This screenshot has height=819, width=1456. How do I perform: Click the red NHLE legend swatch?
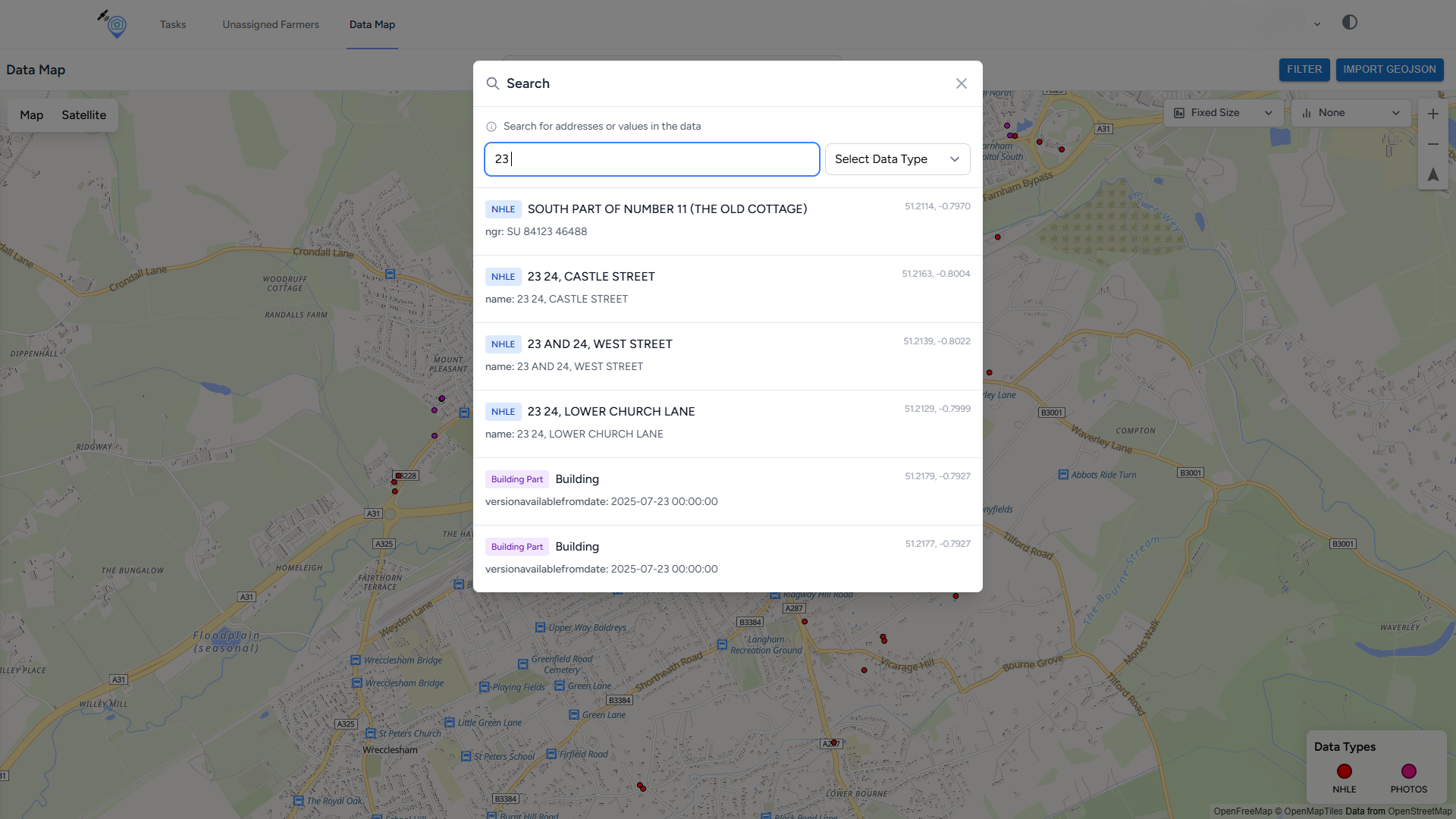(1344, 771)
